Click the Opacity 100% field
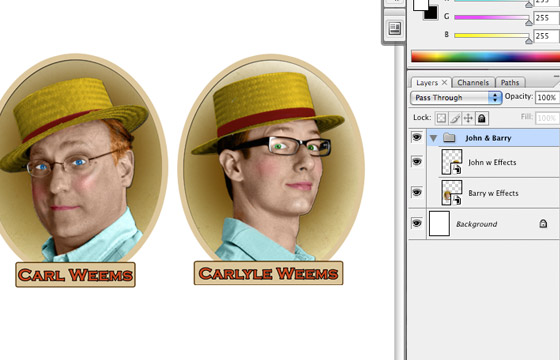 [547, 98]
